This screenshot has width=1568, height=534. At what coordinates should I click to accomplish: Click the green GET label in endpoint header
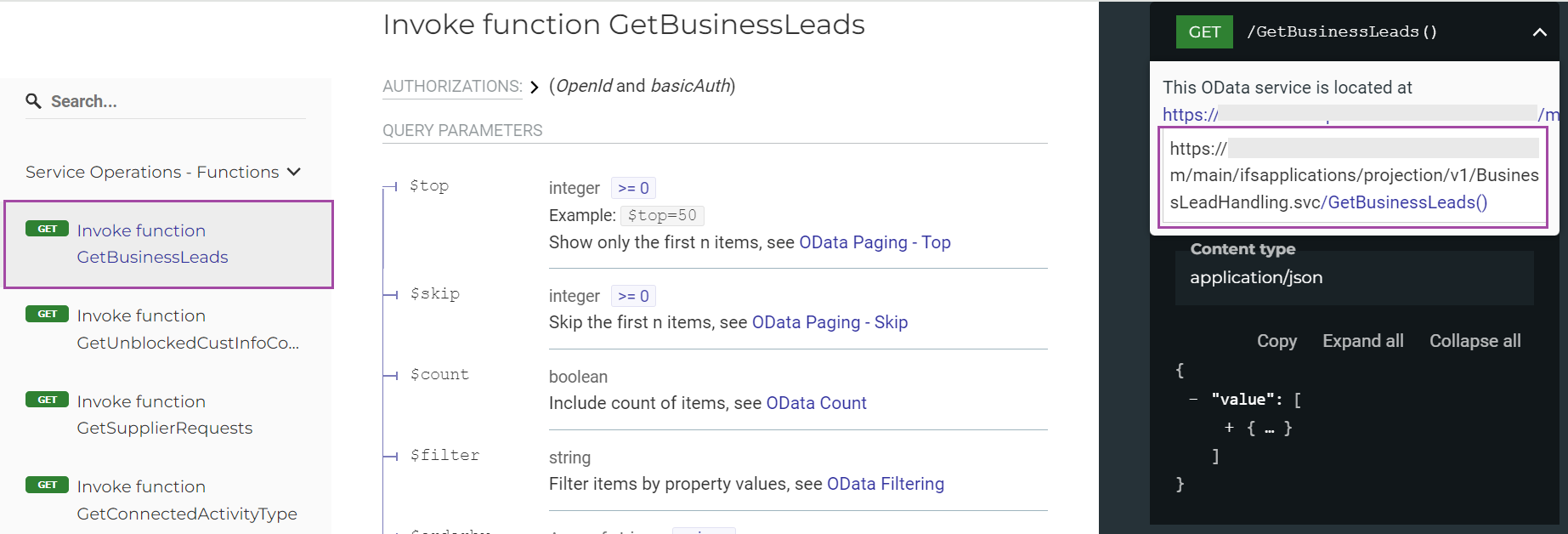[x=1204, y=32]
